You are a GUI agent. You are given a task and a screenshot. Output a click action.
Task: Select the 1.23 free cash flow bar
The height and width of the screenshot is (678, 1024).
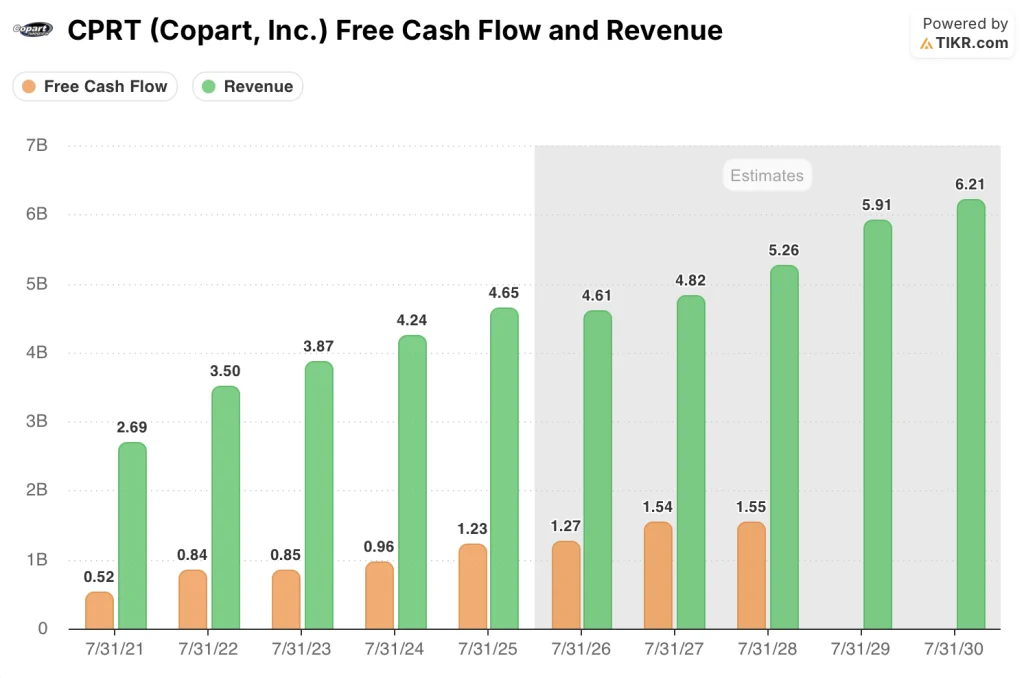(x=473, y=587)
